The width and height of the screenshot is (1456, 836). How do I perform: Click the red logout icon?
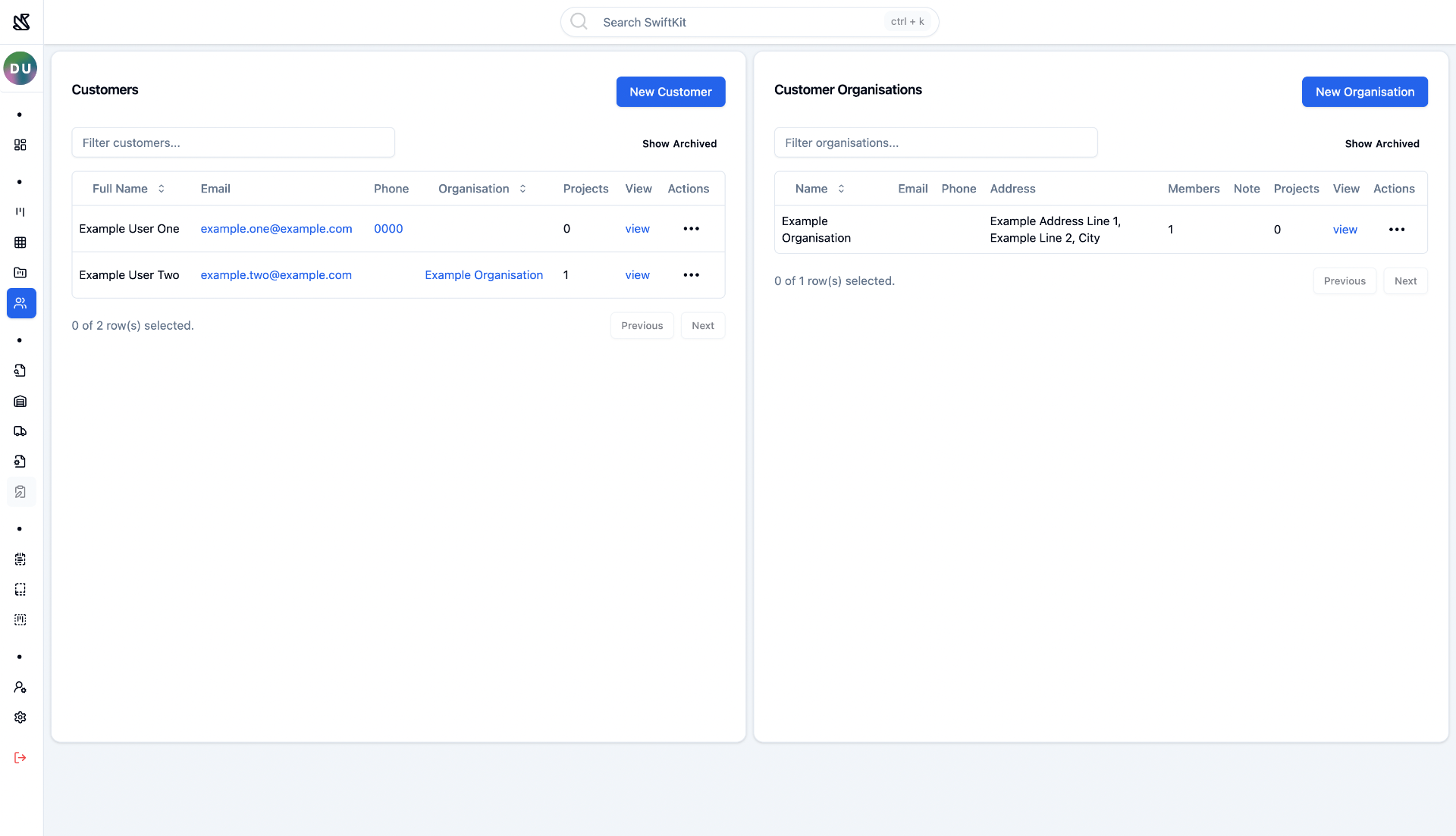(20, 758)
